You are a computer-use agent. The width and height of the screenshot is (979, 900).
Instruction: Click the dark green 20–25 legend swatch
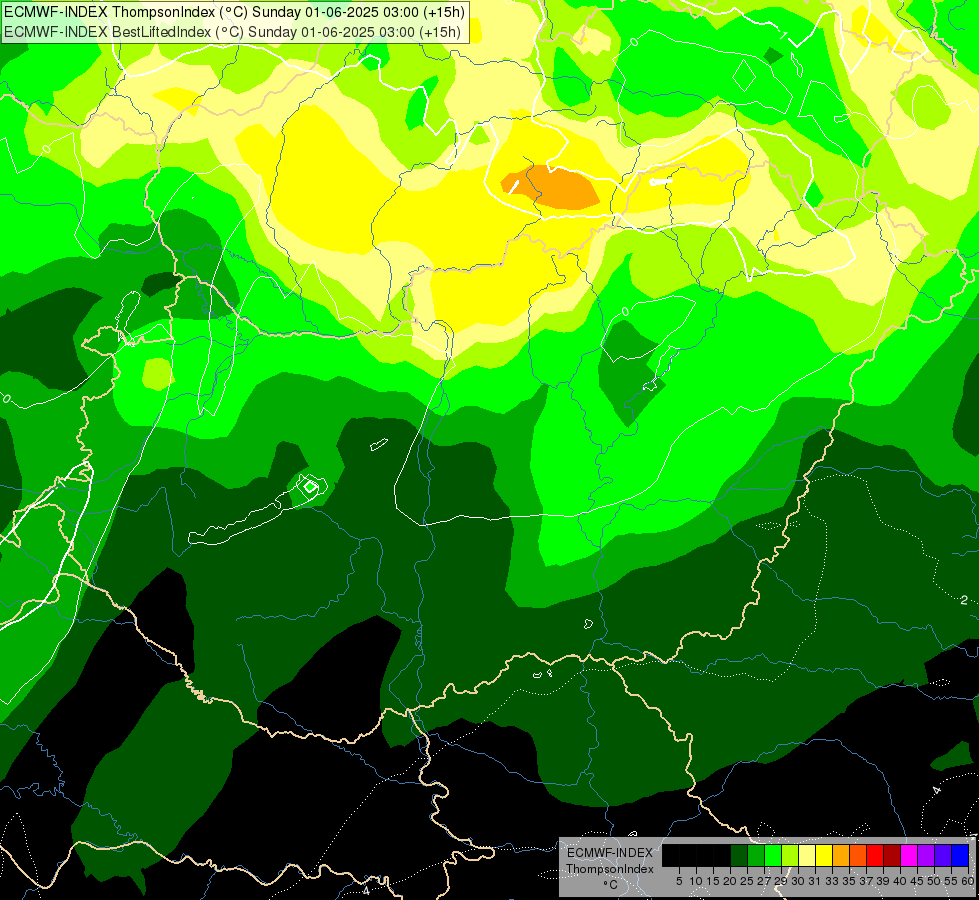click(x=739, y=855)
